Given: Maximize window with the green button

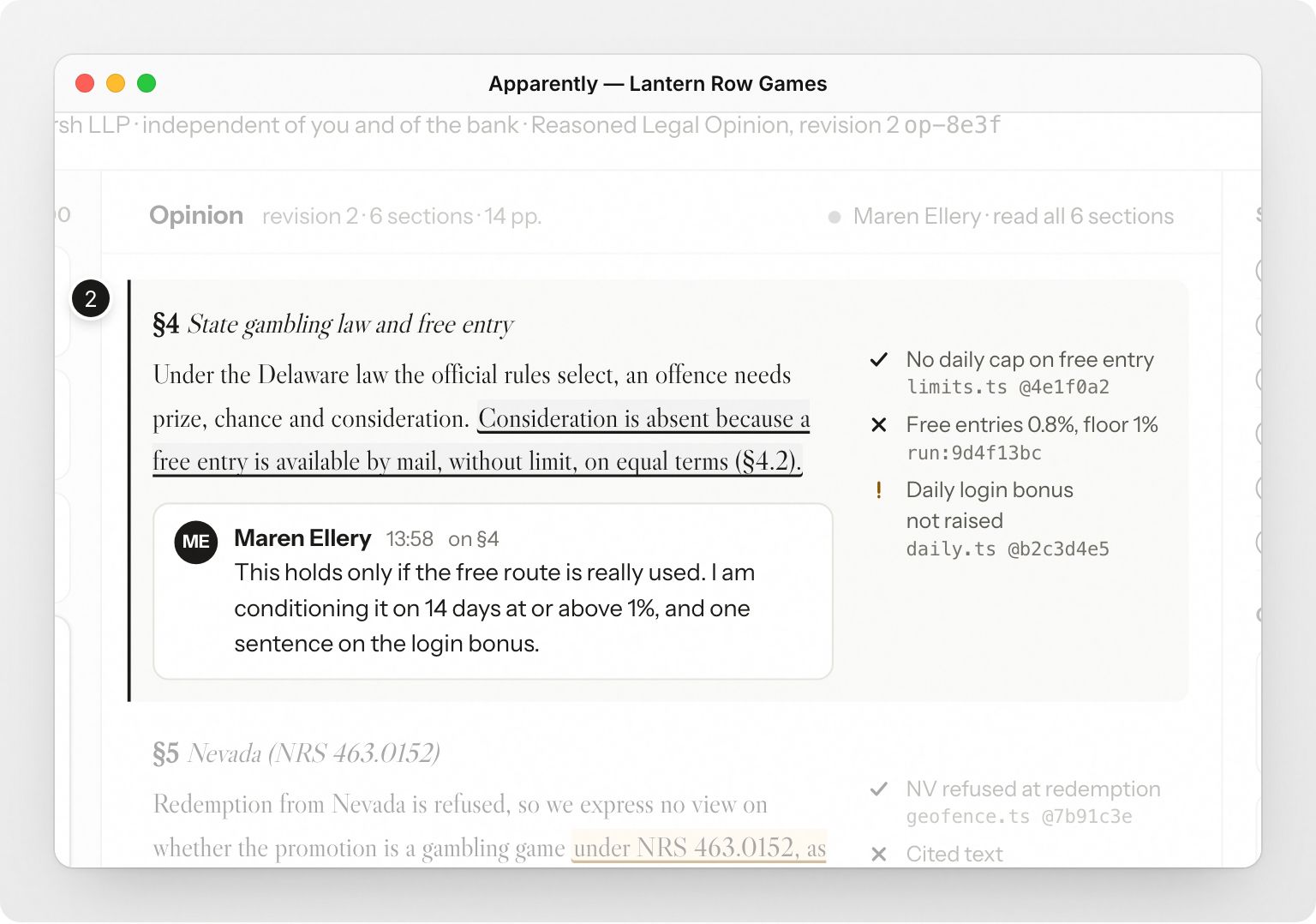Looking at the screenshot, I should point(147,83).
